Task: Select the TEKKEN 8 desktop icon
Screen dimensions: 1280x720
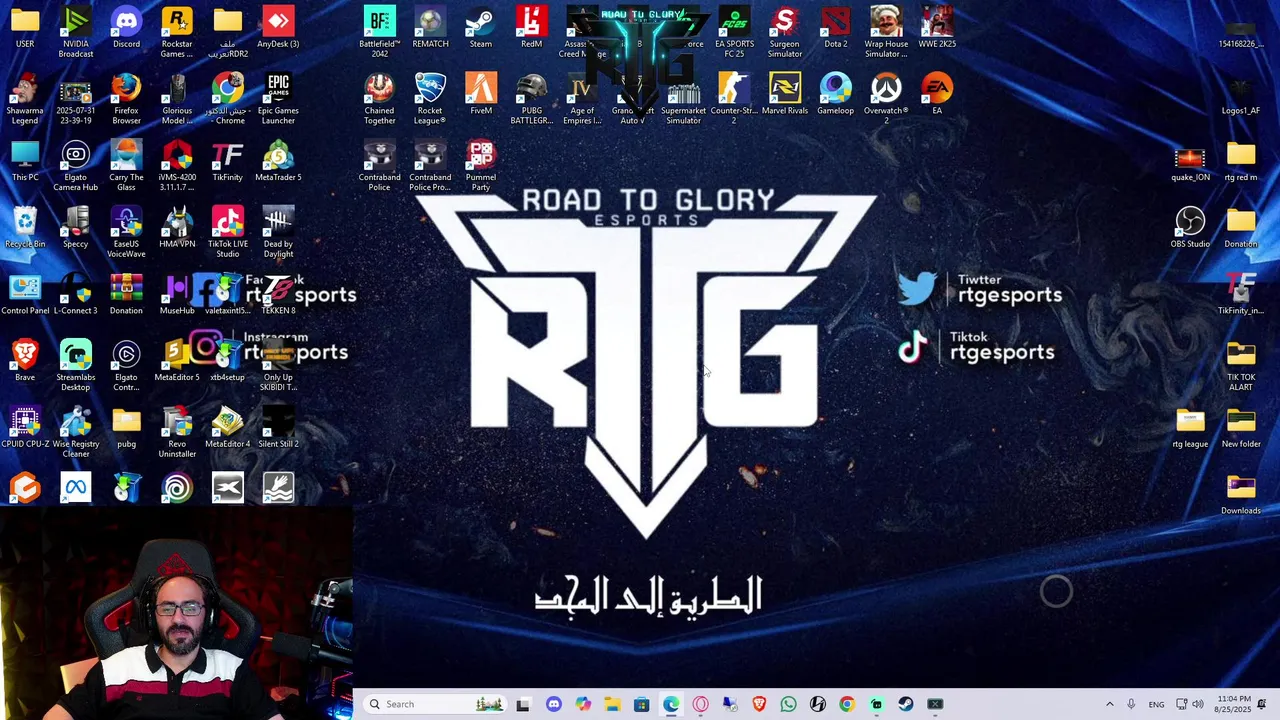Action: click(x=278, y=294)
